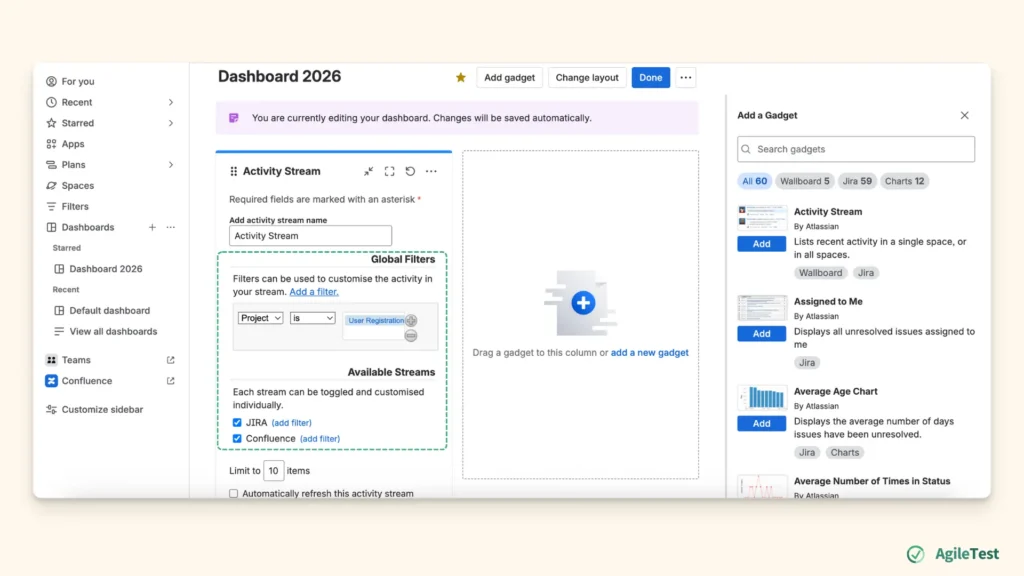Viewport: 1024px width, 576px height.
Task: Select the Wallboard 5 gadget filter
Action: [805, 181]
